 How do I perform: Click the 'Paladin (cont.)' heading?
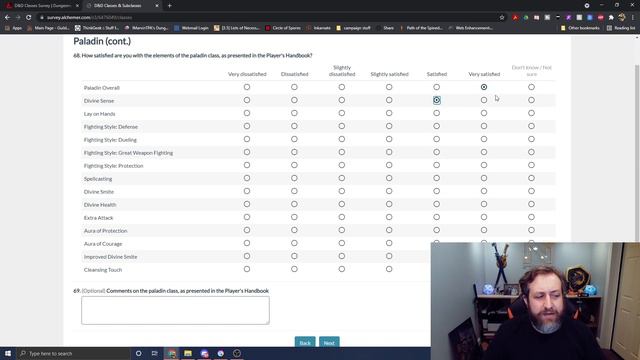(x=102, y=41)
